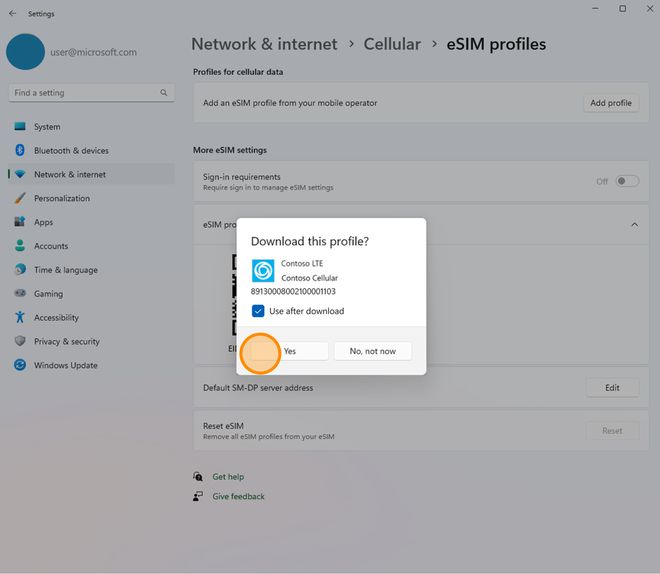This screenshot has height=574, width=660.
Task: Collapse the eSIM profile section chevron
Action: point(634,225)
